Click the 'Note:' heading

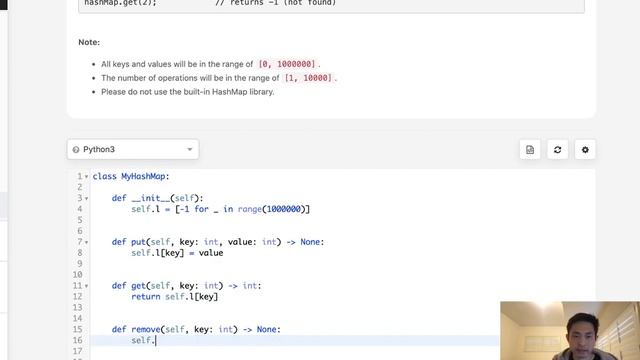(89, 42)
